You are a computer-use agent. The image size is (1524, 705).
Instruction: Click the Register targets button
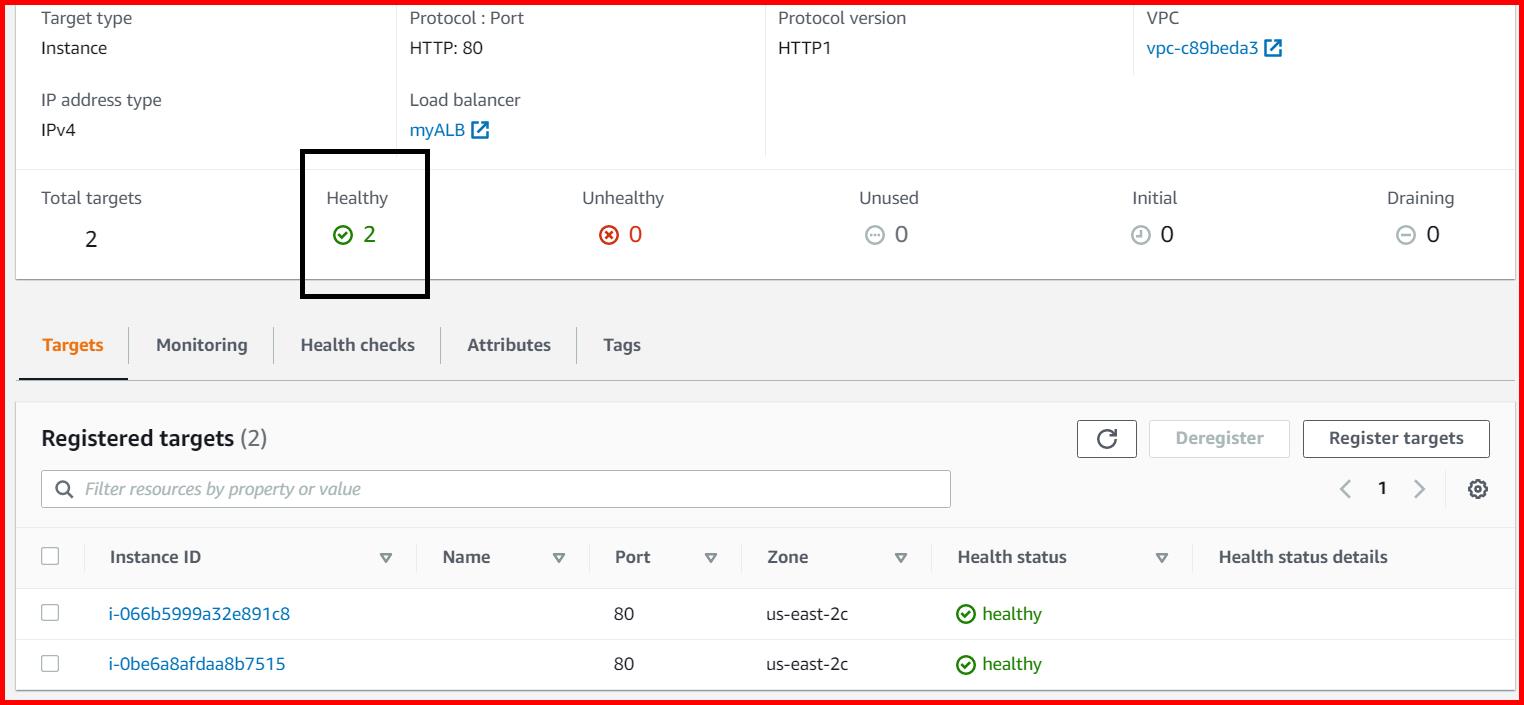1396,438
